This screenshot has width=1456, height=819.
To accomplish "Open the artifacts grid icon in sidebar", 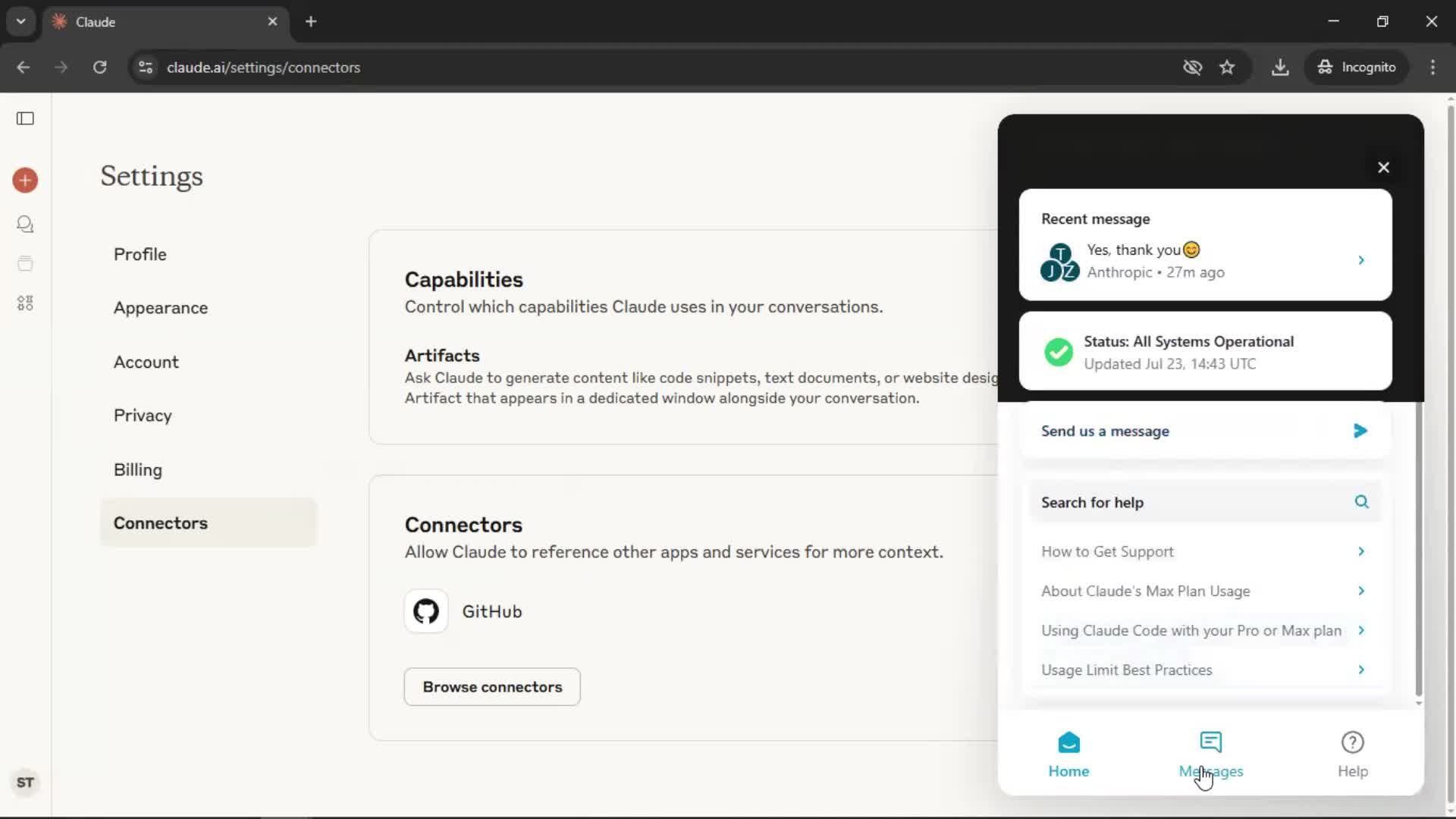I will point(25,303).
